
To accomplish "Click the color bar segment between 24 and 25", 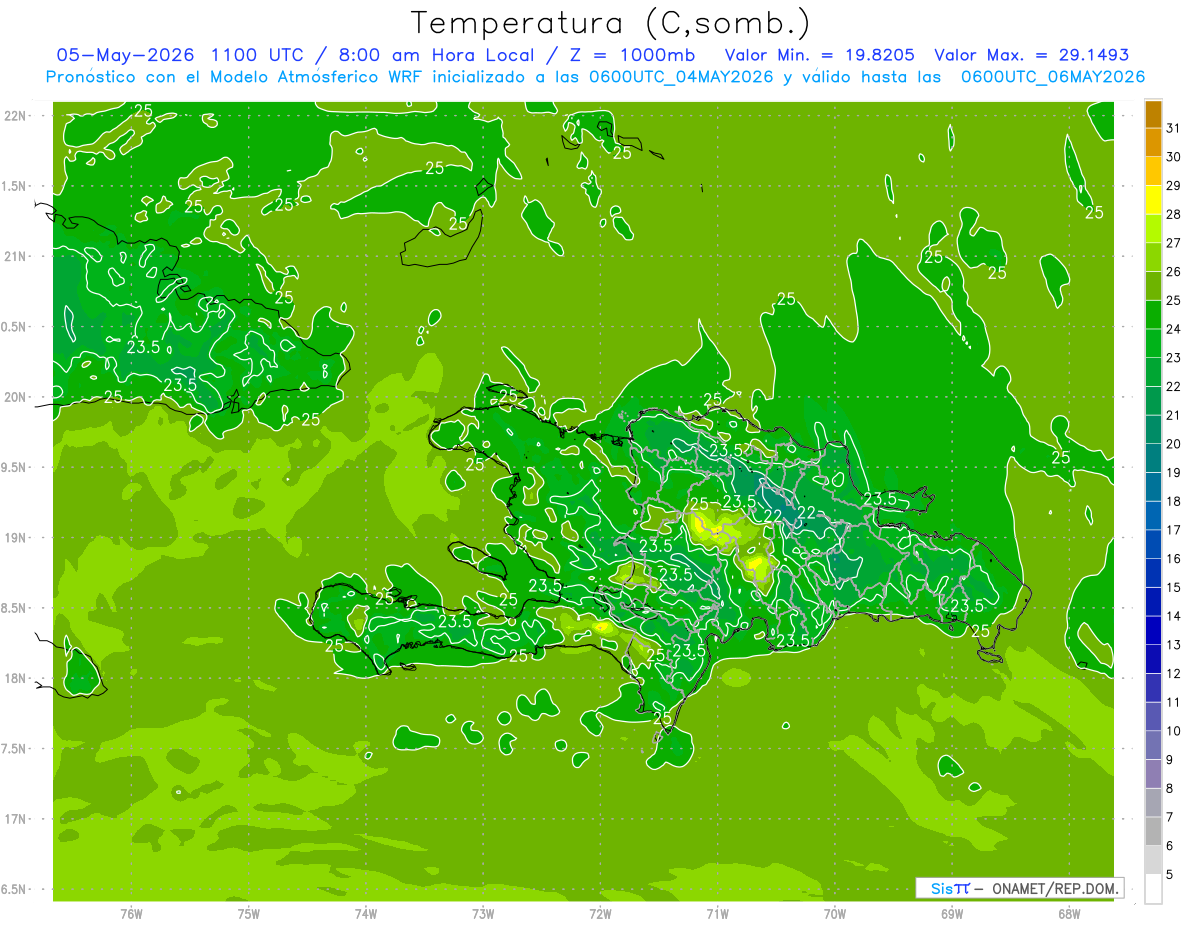I will (1153, 316).
